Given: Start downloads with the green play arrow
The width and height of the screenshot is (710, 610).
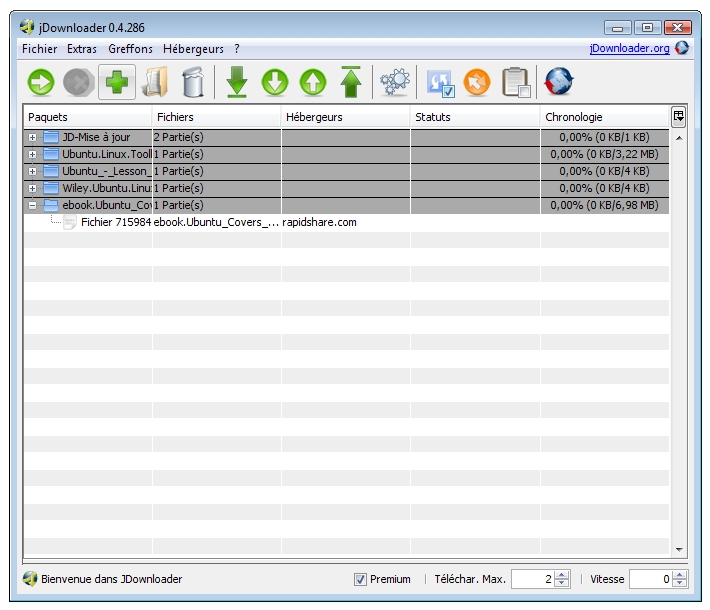Looking at the screenshot, I should tap(41, 82).
